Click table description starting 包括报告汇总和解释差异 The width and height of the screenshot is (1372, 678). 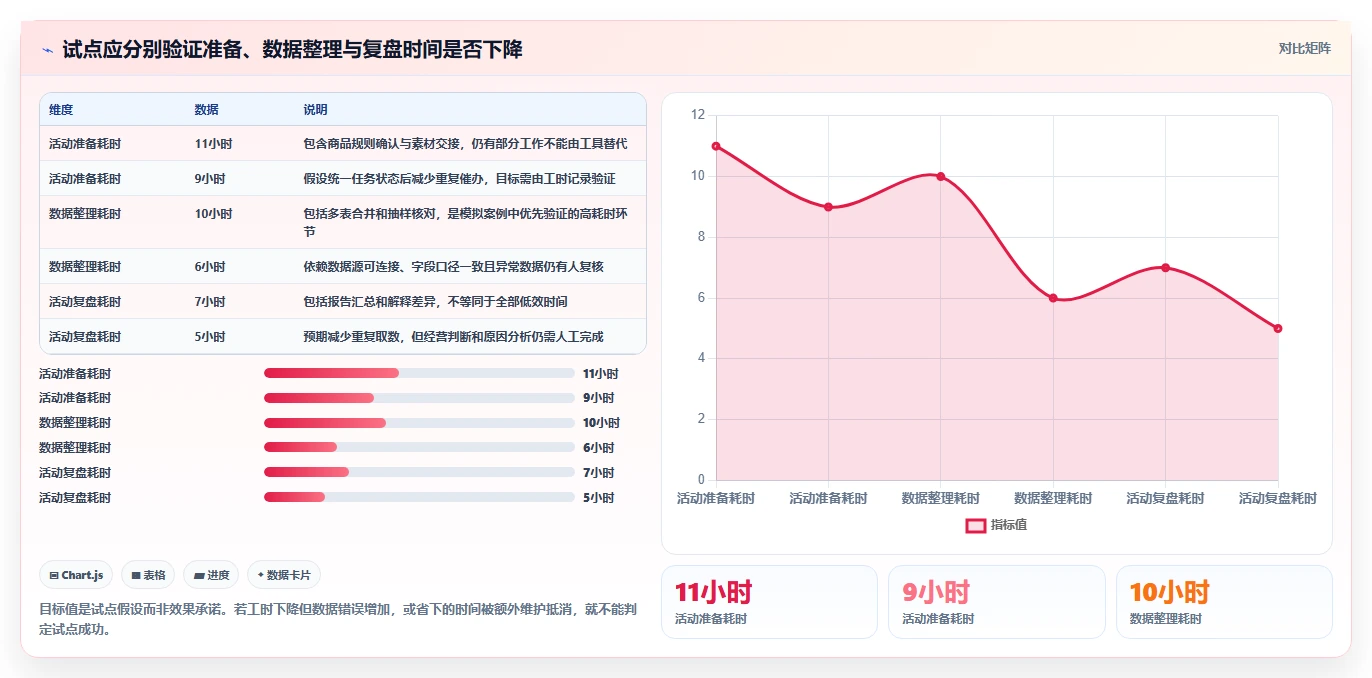[435, 302]
